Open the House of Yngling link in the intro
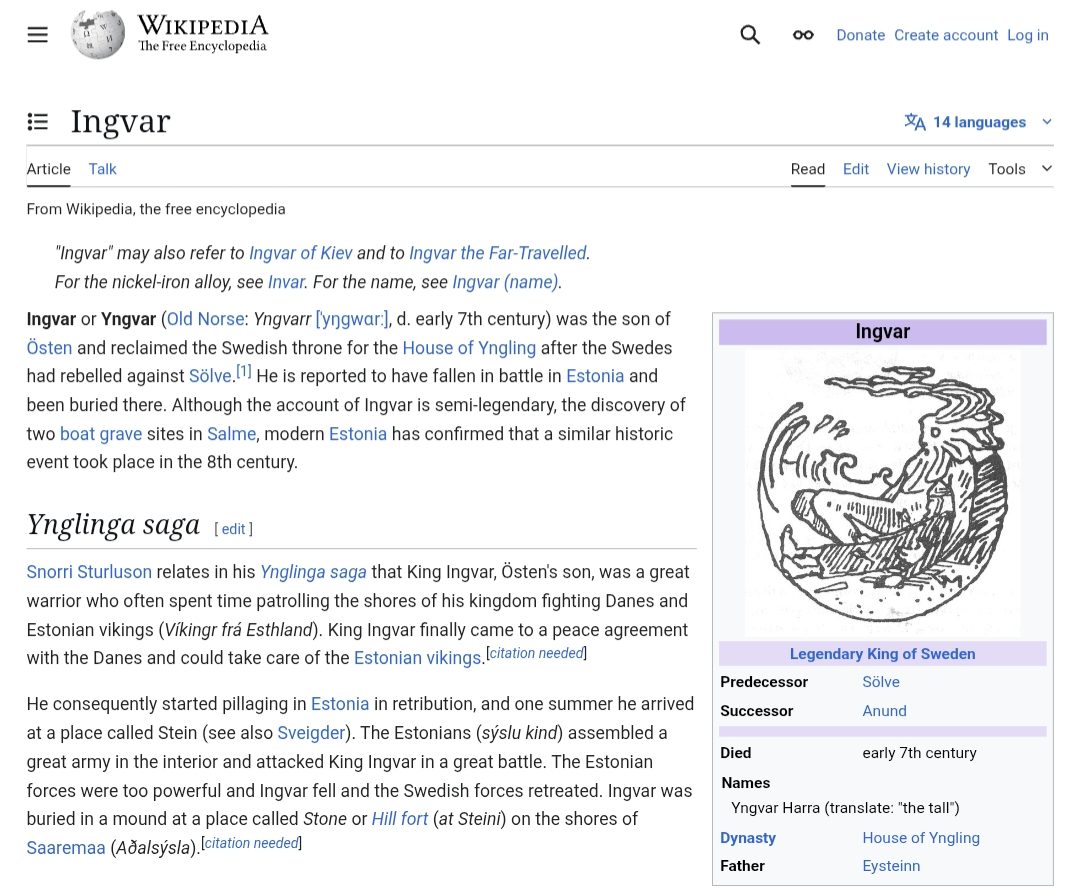The height and width of the screenshot is (890, 1080). coord(469,348)
